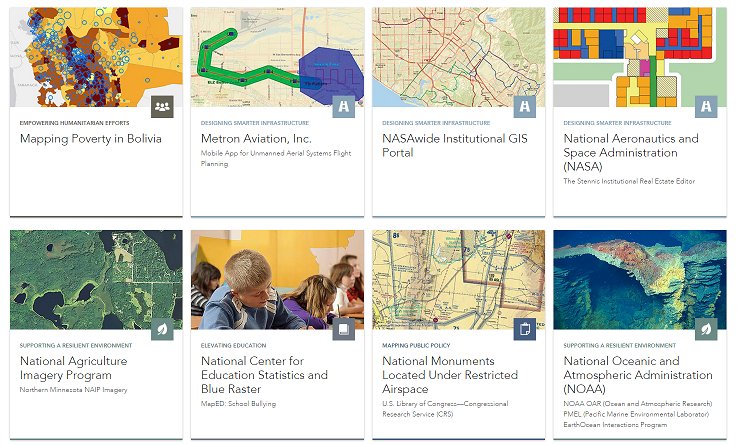Open the Metron Aviation flight path map thumbnail
Viewport: 737px width, 445px height.
[277, 57]
